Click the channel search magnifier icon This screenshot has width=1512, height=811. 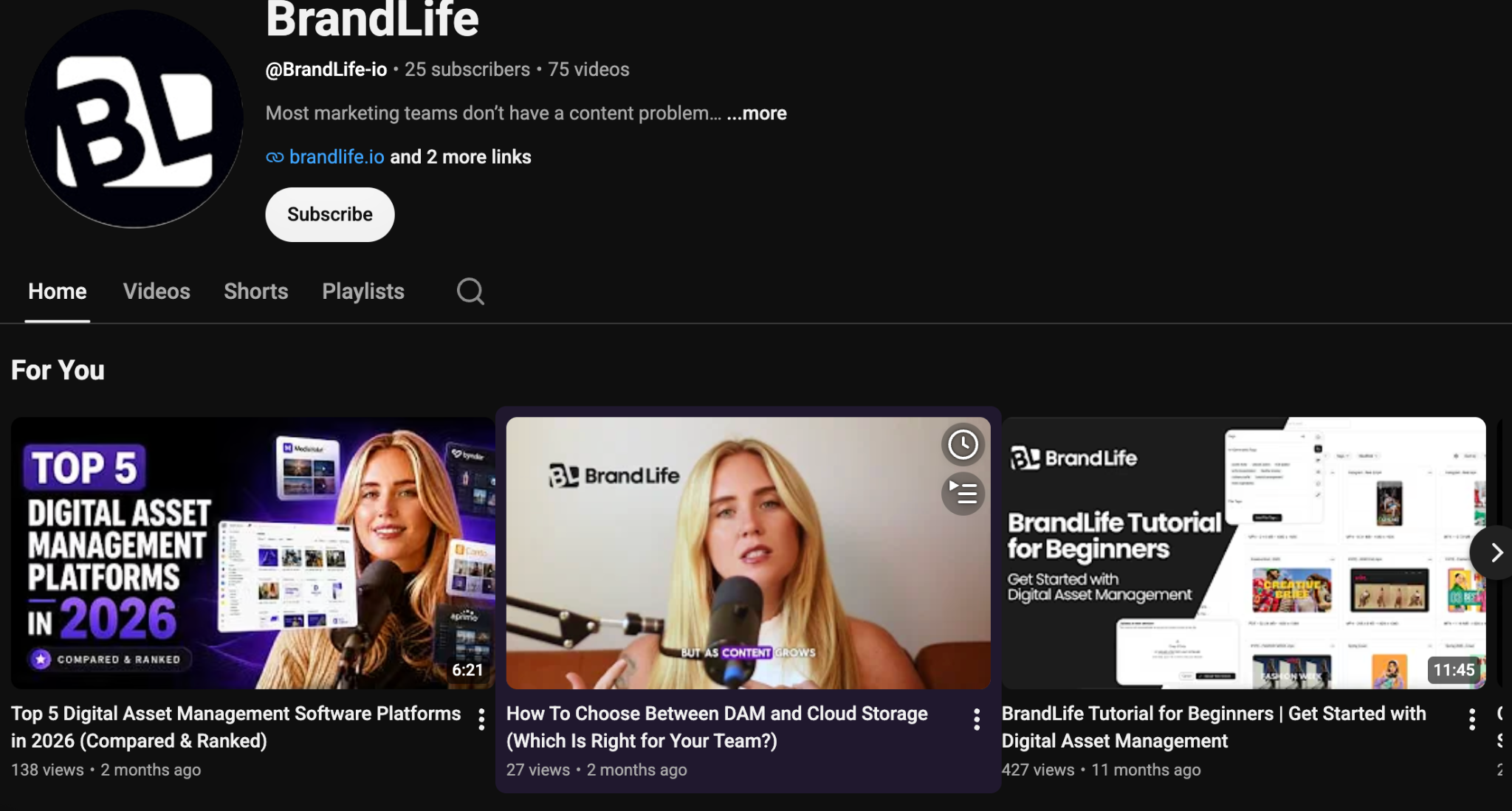click(x=470, y=291)
